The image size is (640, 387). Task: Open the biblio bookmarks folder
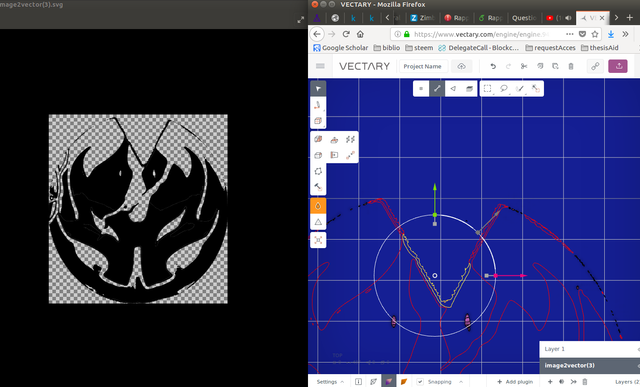(x=387, y=48)
